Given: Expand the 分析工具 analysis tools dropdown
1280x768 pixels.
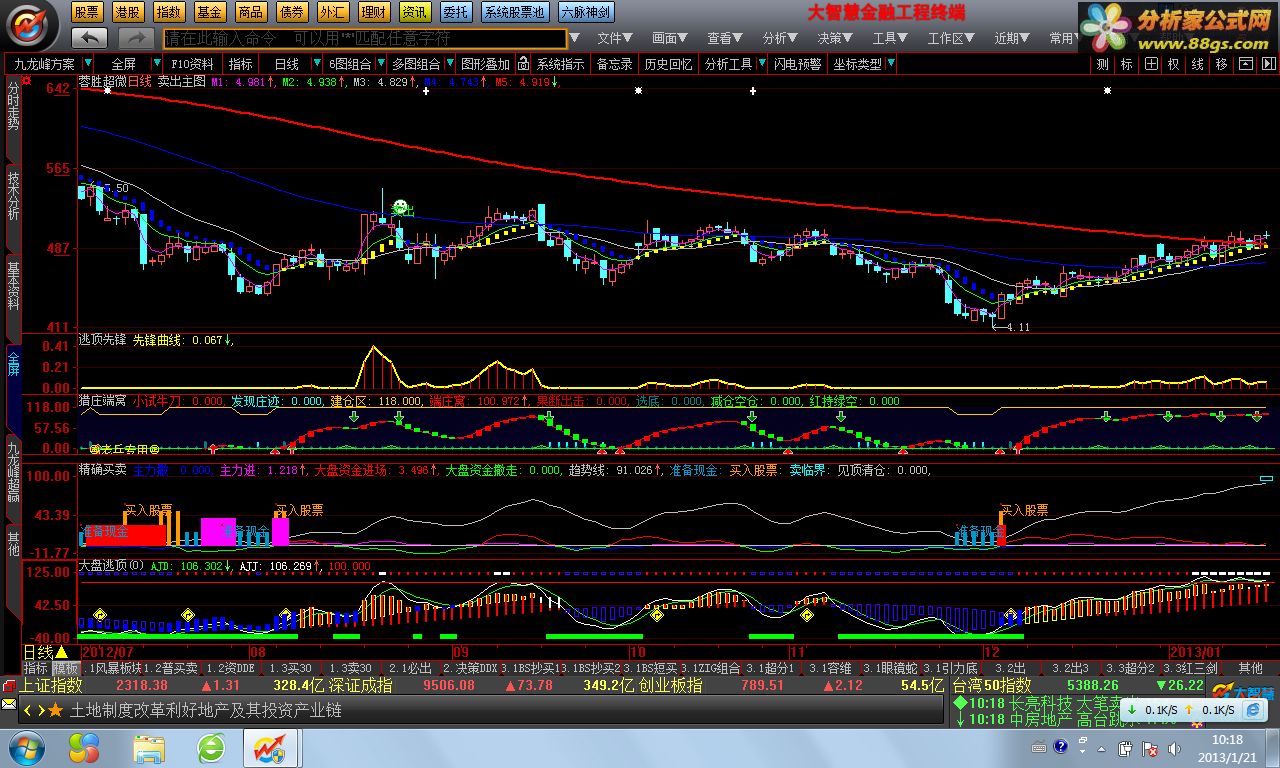Looking at the screenshot, I should pos(760,63).
